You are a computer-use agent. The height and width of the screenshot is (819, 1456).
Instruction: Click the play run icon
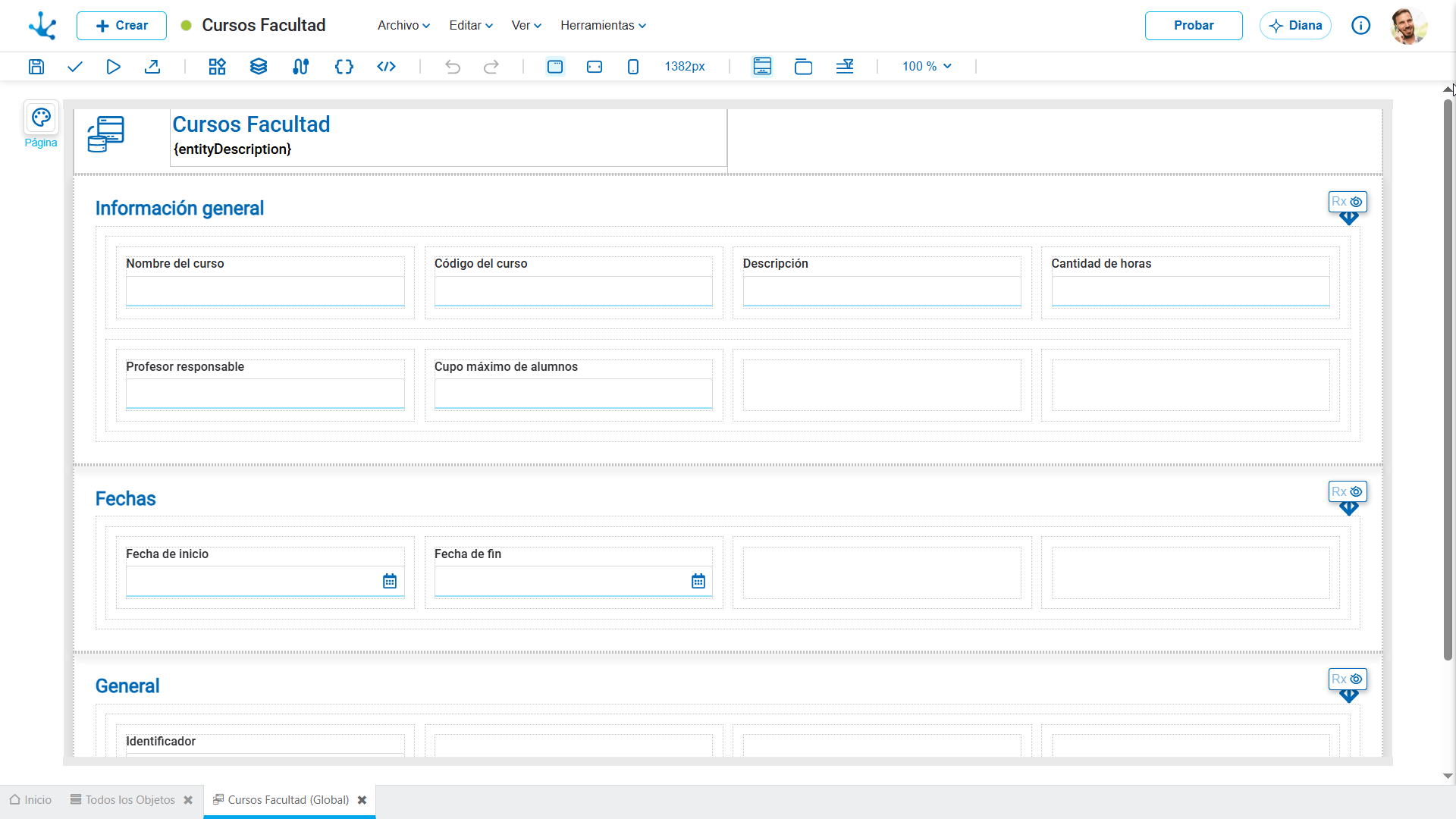click(113, 67)
